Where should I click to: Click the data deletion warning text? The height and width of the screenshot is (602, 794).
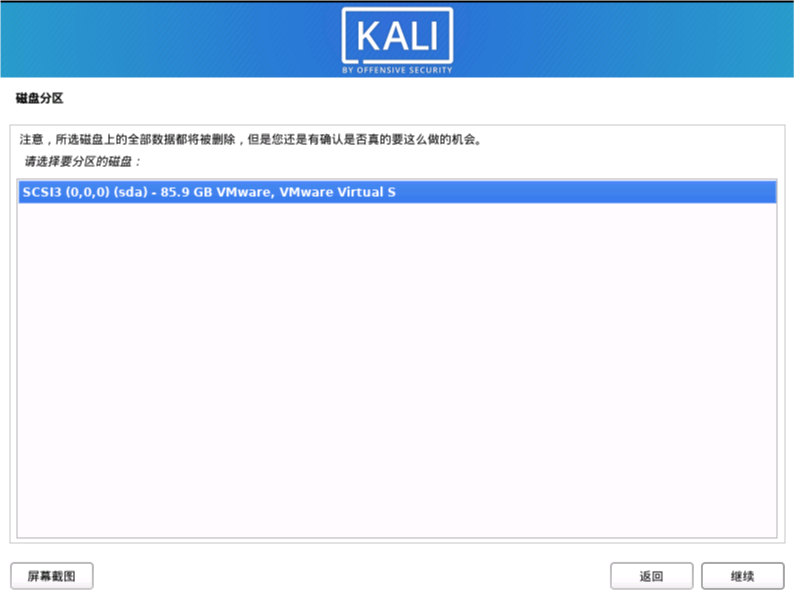tap(250, 139)
